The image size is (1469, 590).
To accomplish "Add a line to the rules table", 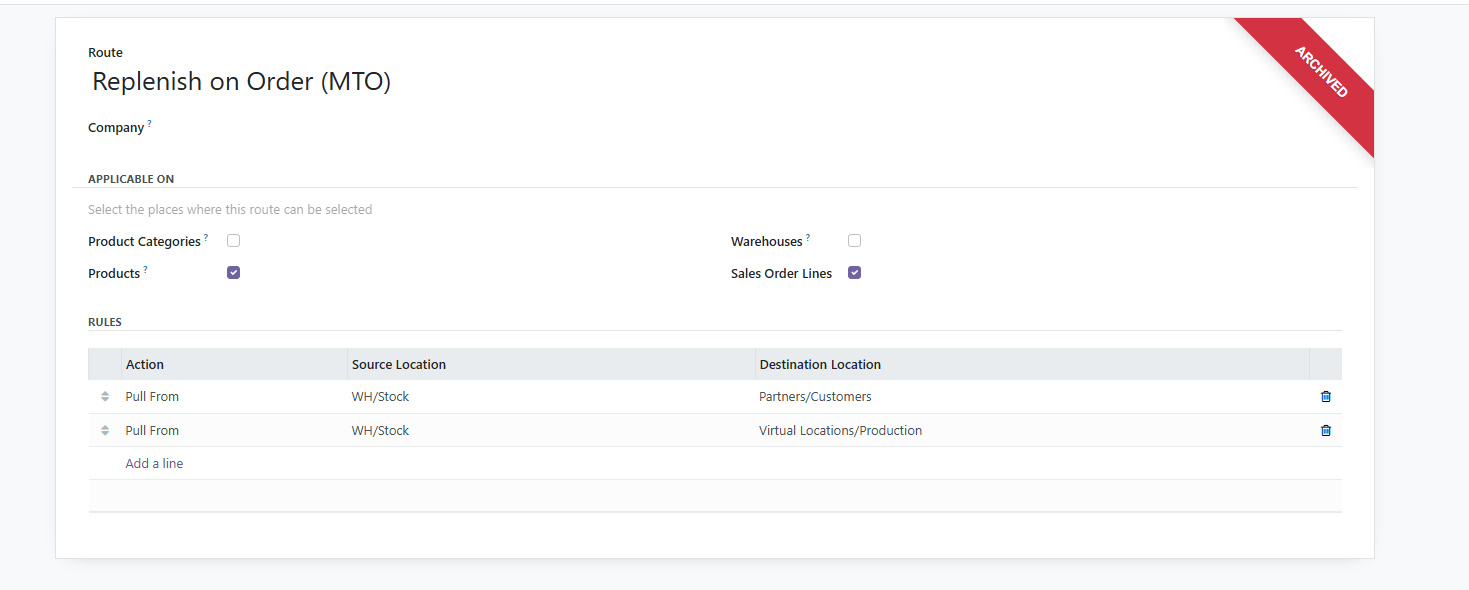I will click(154, 464).
